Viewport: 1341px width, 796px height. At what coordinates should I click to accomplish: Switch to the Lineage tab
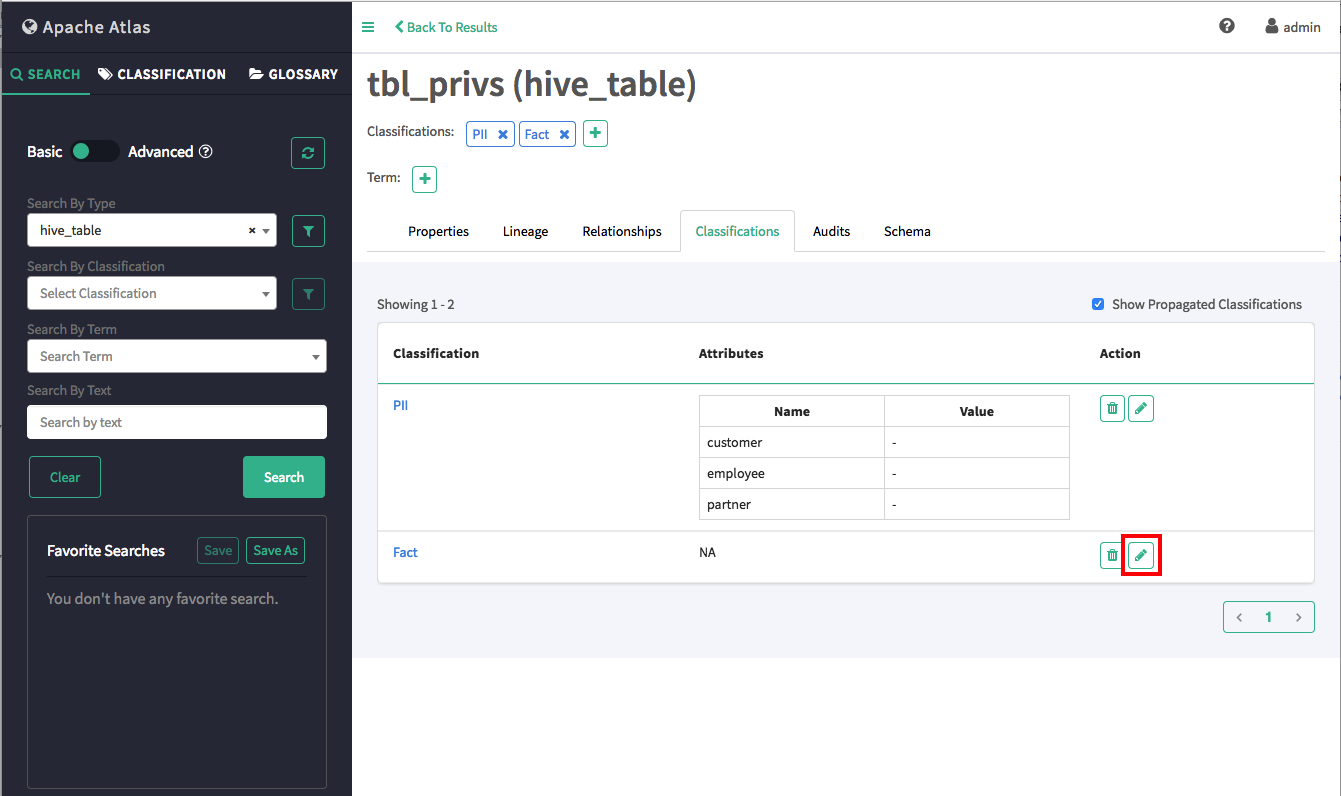(525, 231)
